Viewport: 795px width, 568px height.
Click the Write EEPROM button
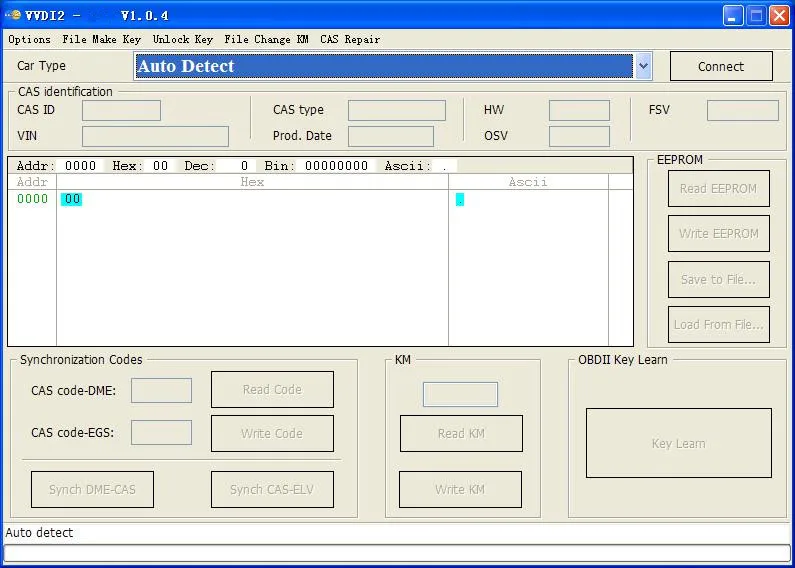pyautogui.click(x=718, y=233)
